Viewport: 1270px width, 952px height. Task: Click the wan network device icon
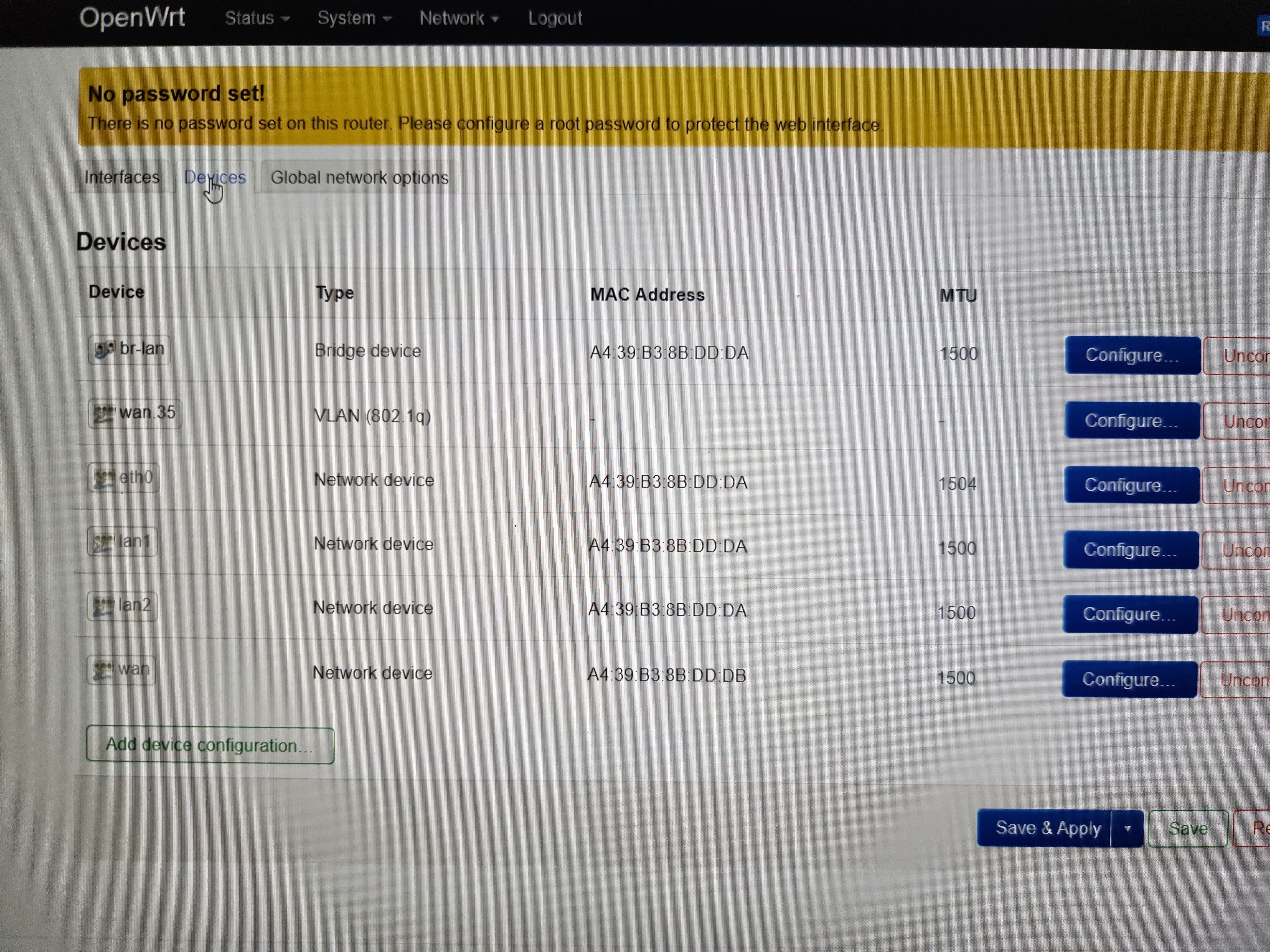click(103, 670)
